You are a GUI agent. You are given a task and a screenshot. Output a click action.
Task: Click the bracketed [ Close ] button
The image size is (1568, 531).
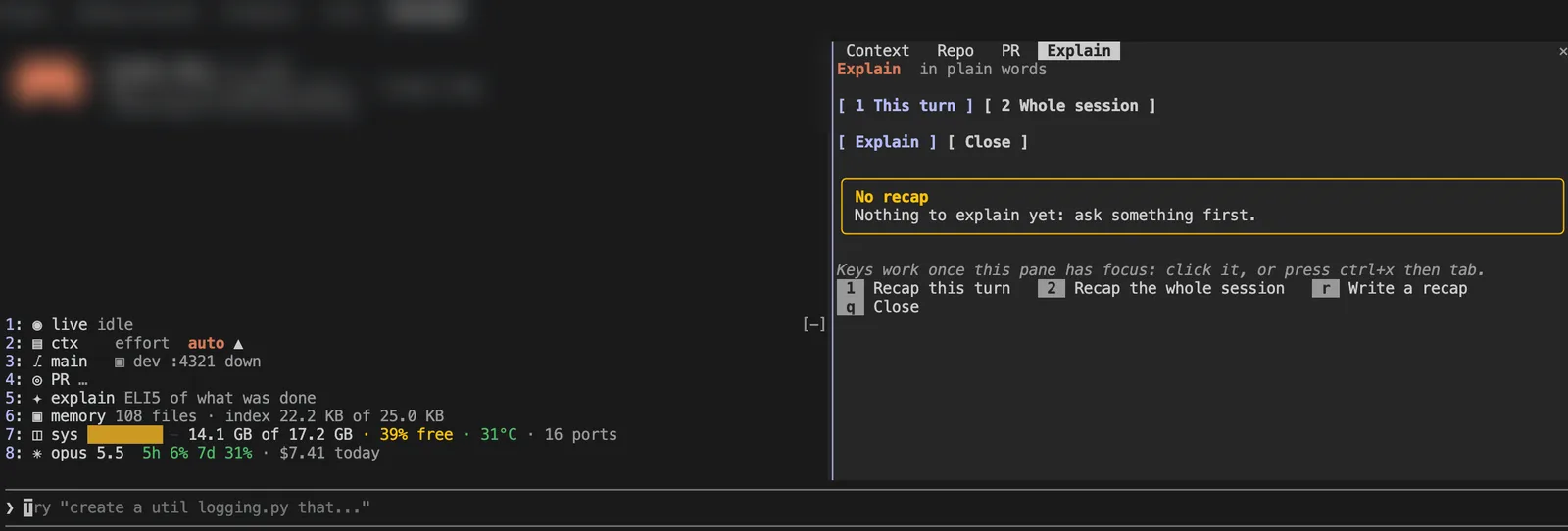[x=988, y=142]
